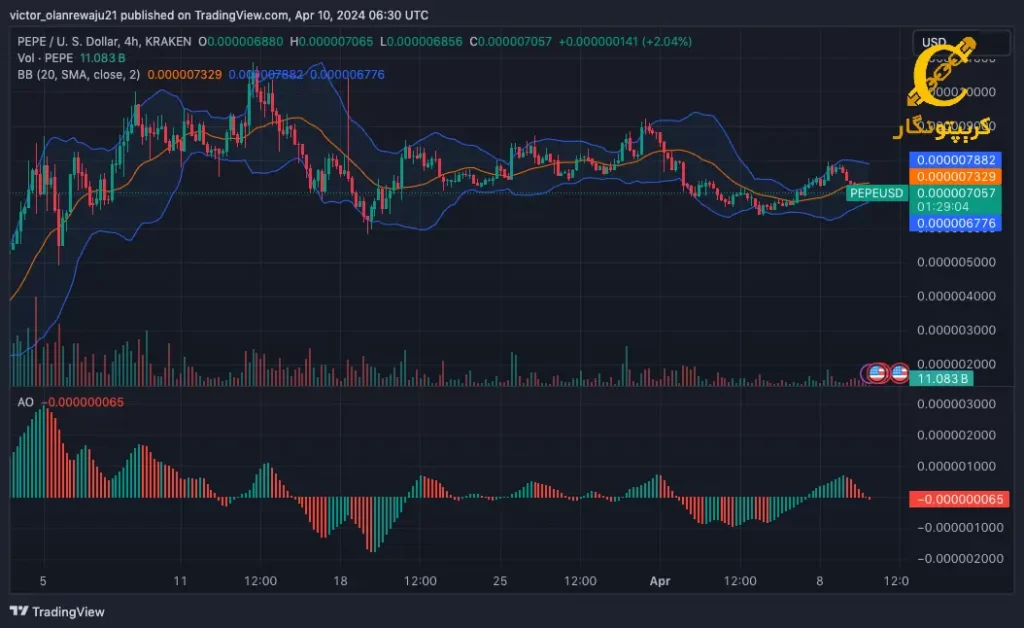Click the 12:00 label between Apr and 8

click(740, 581)
